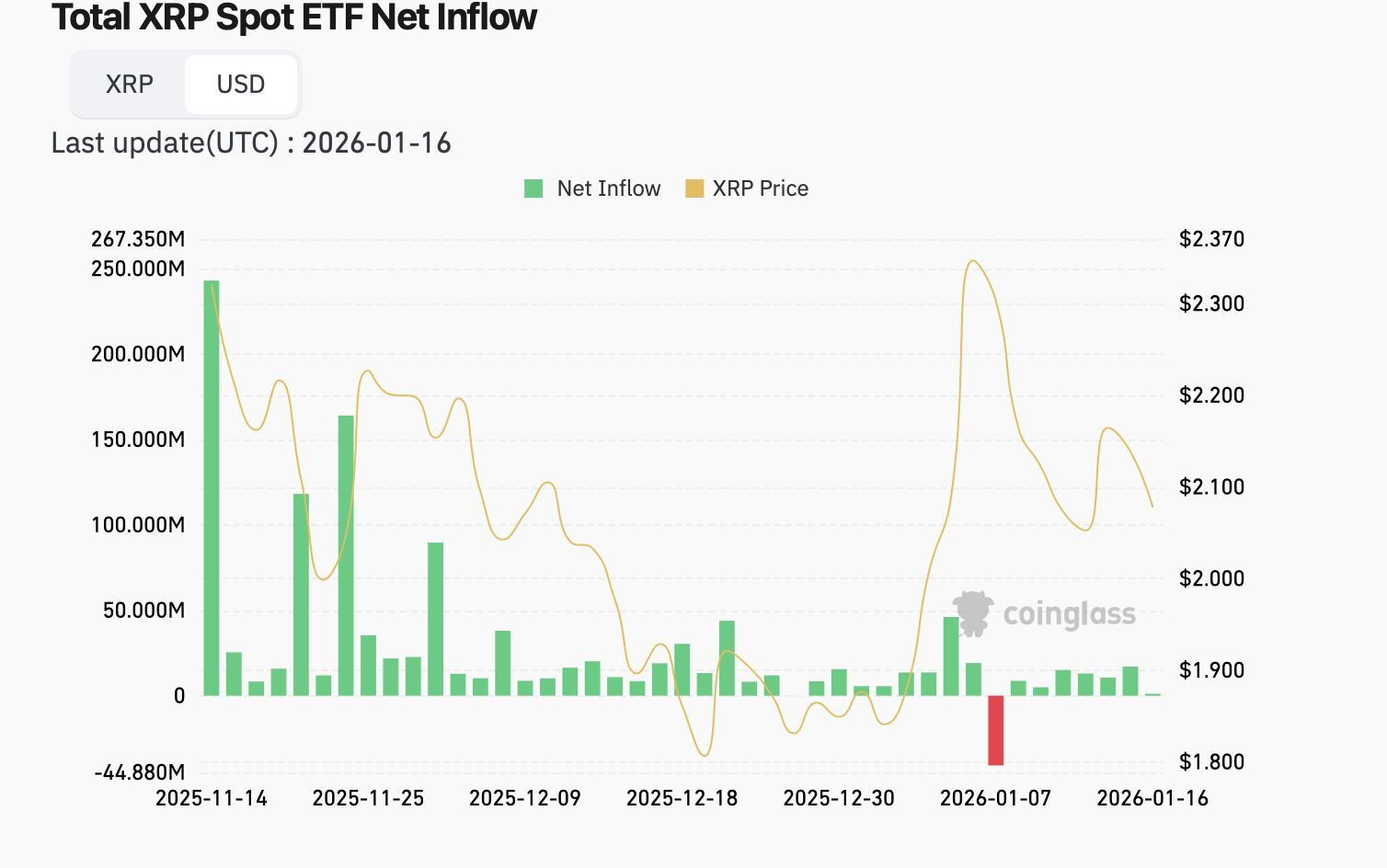This screenshot has width=1387, height=868.
Task: Pick the 2026-01-16 date axis label
Action: click(x=1152, y=798)
